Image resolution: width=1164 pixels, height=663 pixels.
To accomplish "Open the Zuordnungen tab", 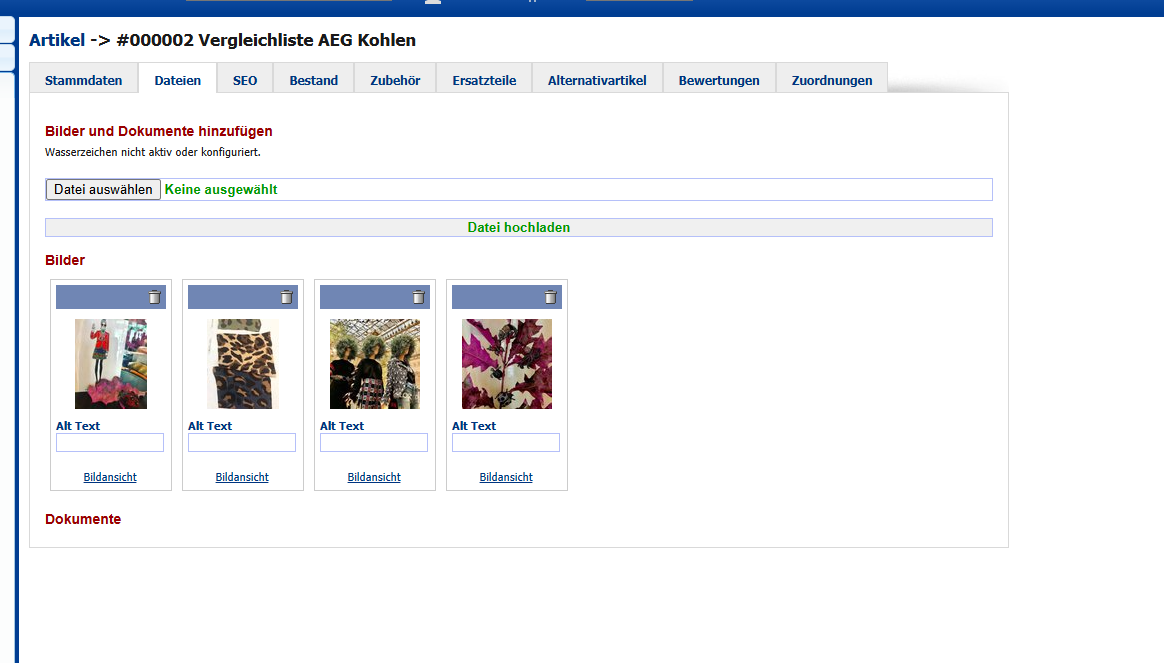I will click(831, 80).
